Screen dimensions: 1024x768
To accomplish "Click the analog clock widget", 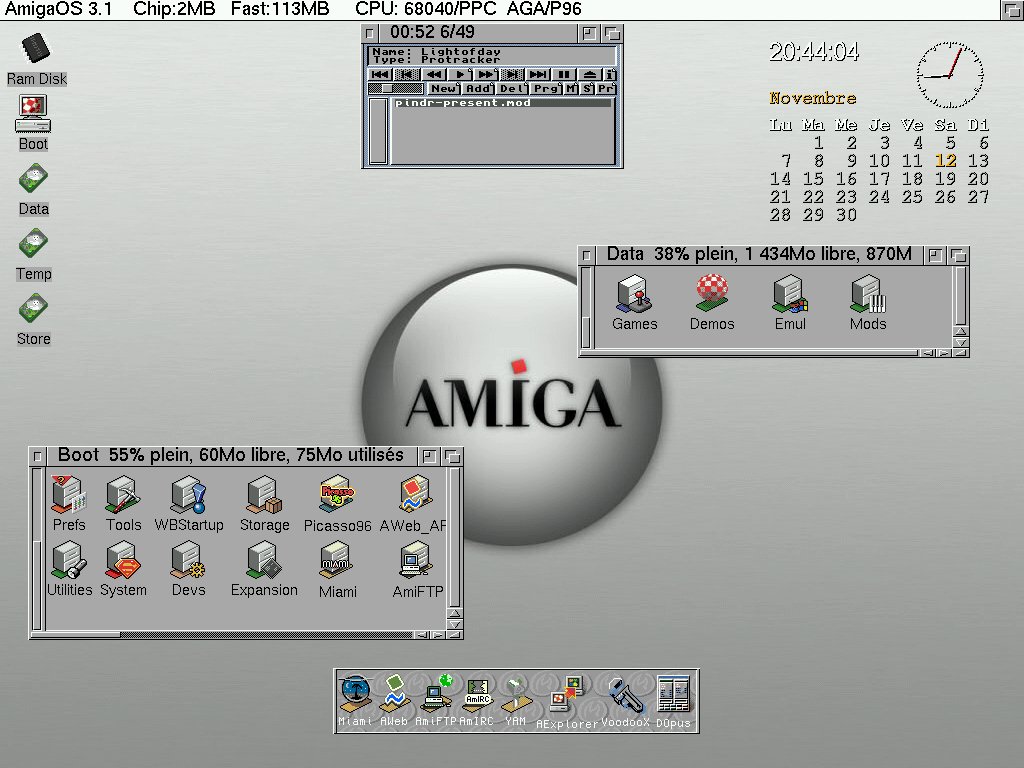I will (x=950, y=74).
